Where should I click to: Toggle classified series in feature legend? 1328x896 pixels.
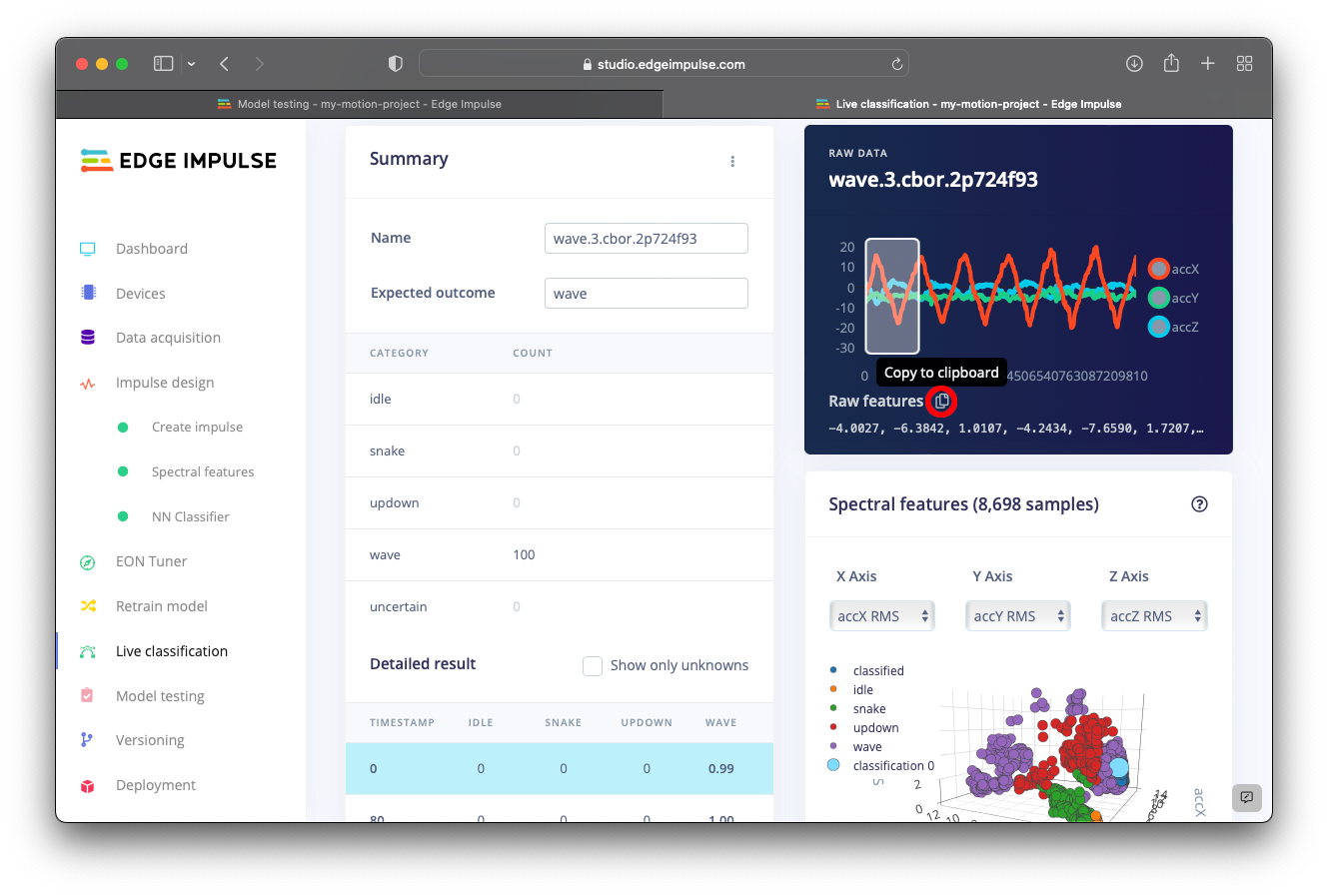(x=866, y=670)
